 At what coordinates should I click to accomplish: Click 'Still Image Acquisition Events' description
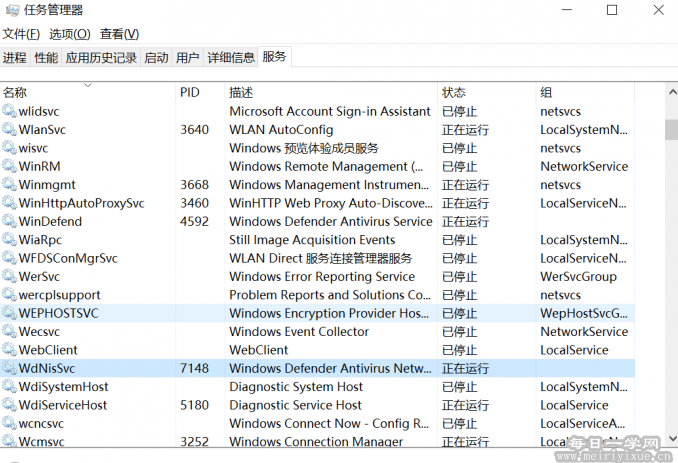pyautogui.click(x=312, y=240)
